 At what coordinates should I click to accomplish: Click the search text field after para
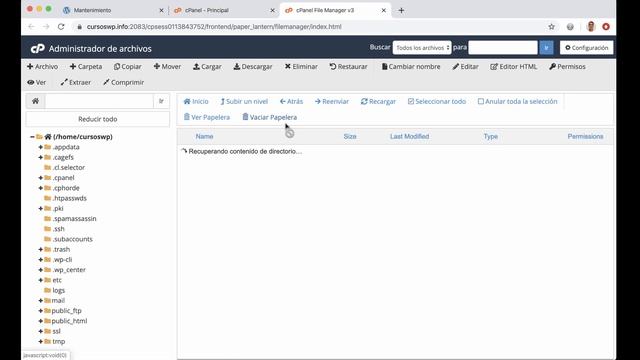pos(503,48)
